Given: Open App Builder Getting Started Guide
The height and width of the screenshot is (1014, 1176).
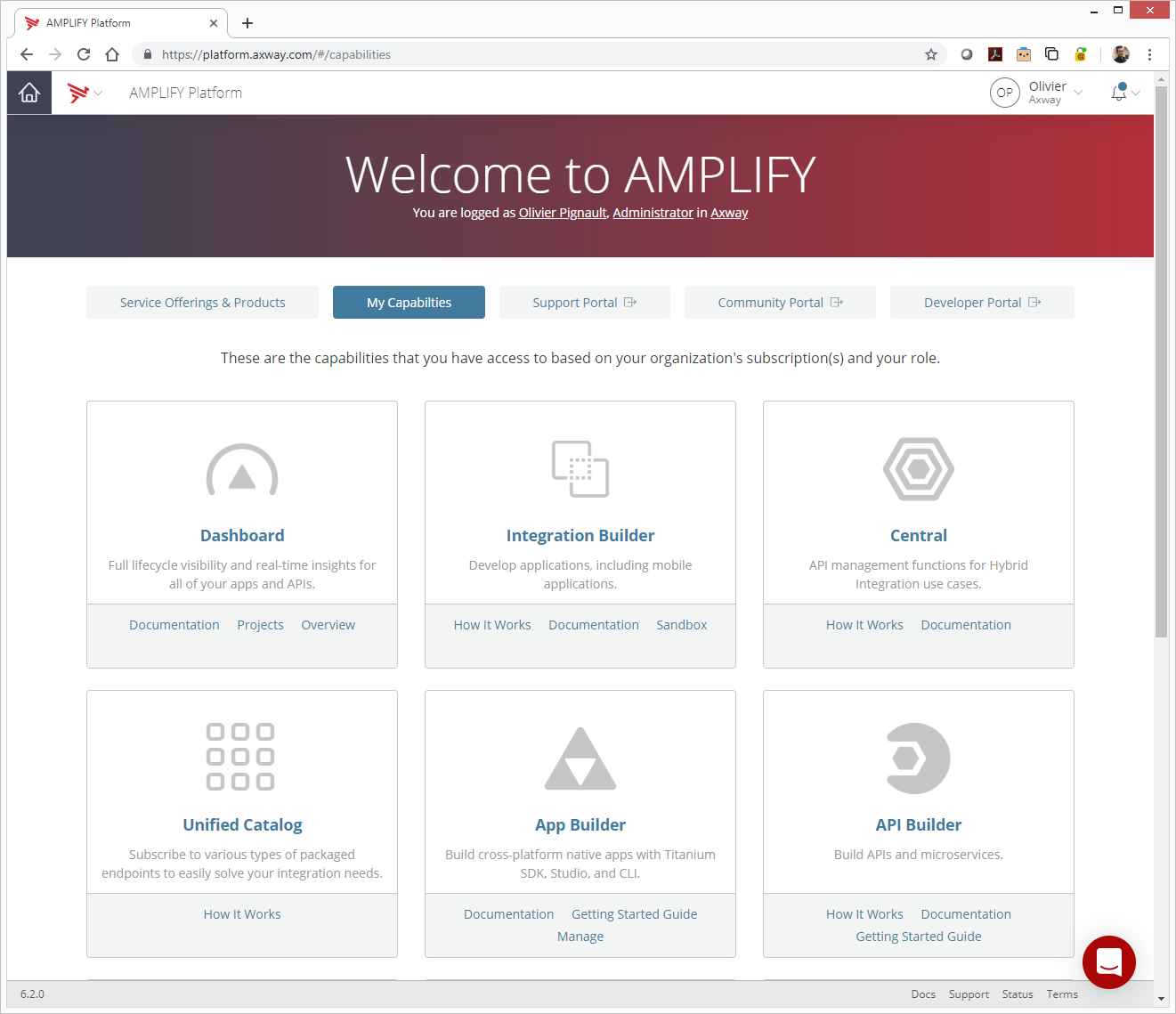Looking at the screenshot, I should coord(635,914).
